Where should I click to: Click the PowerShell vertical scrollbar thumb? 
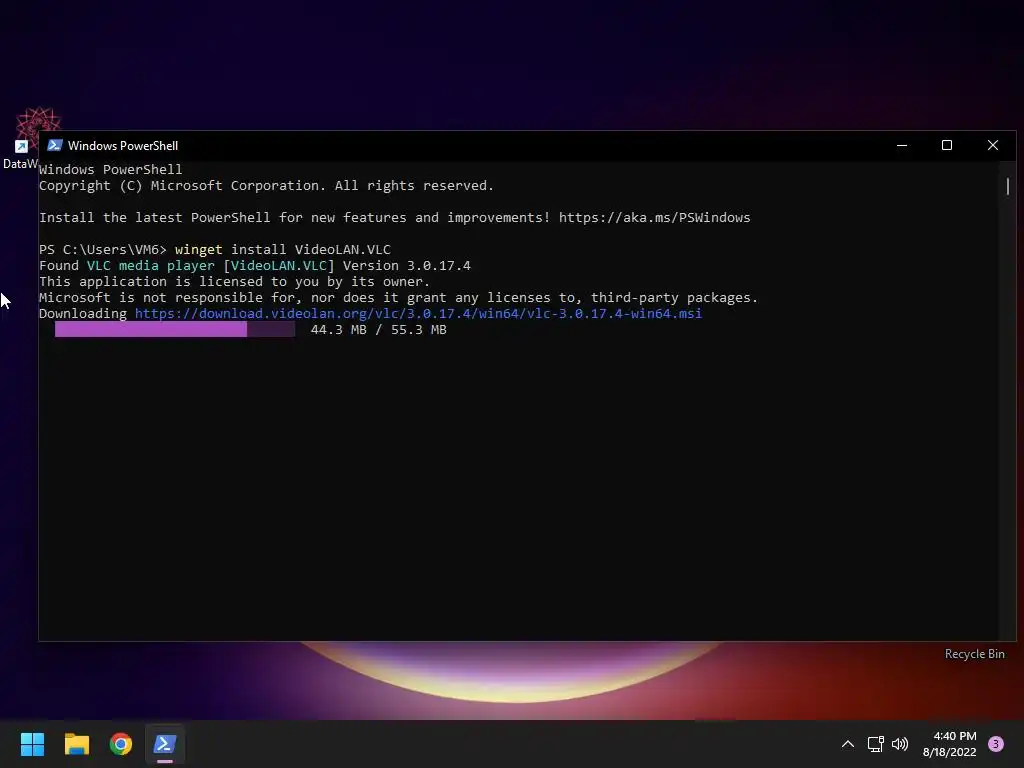1008,187
